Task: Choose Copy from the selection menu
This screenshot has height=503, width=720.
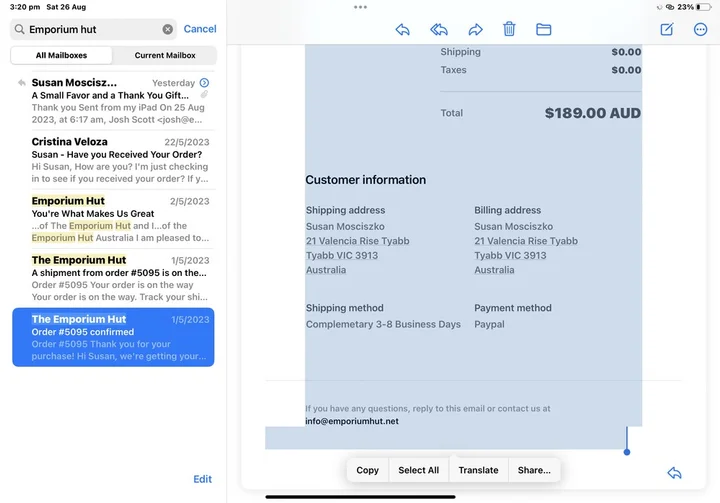Action: (x=367, y=470)
